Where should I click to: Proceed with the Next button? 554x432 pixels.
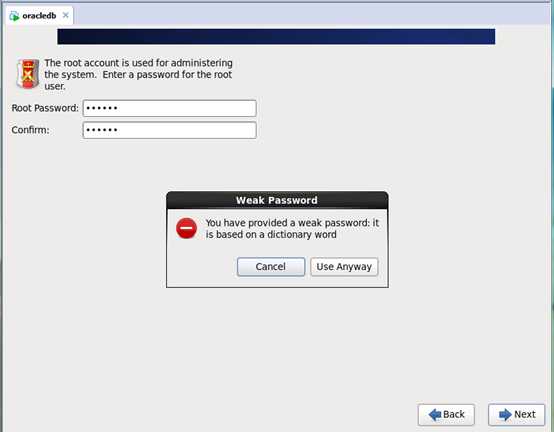[517, 414]
